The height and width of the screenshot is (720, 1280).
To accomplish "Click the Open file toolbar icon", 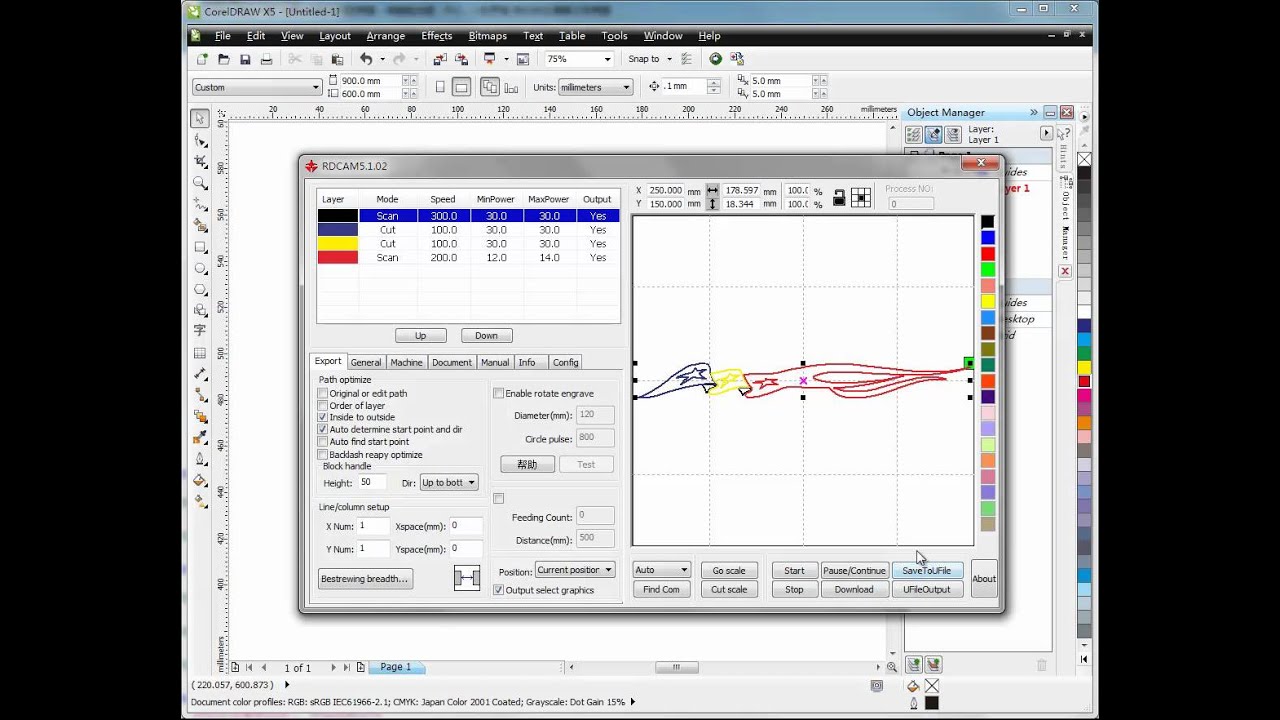I will 223,59.
